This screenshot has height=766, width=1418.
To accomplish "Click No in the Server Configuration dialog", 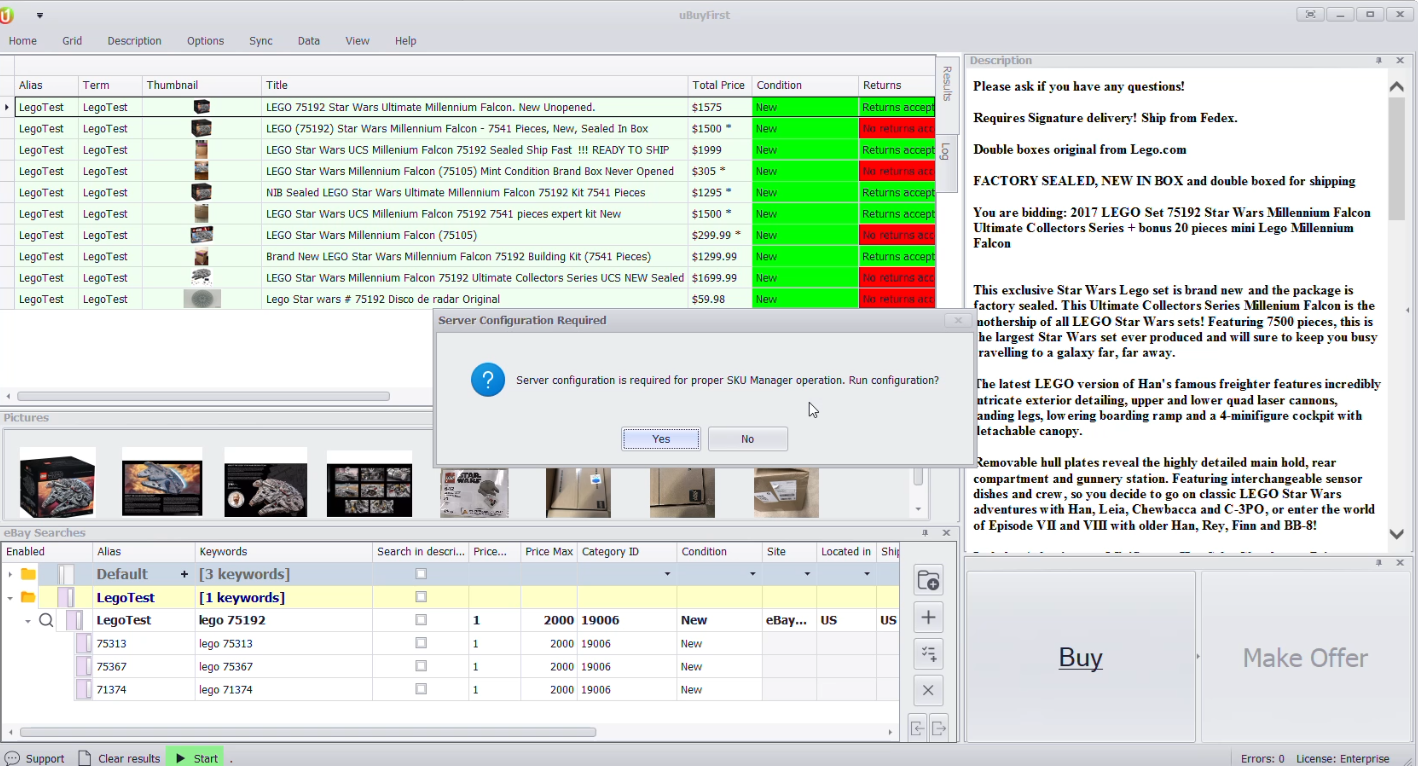I will coord(748,439).
